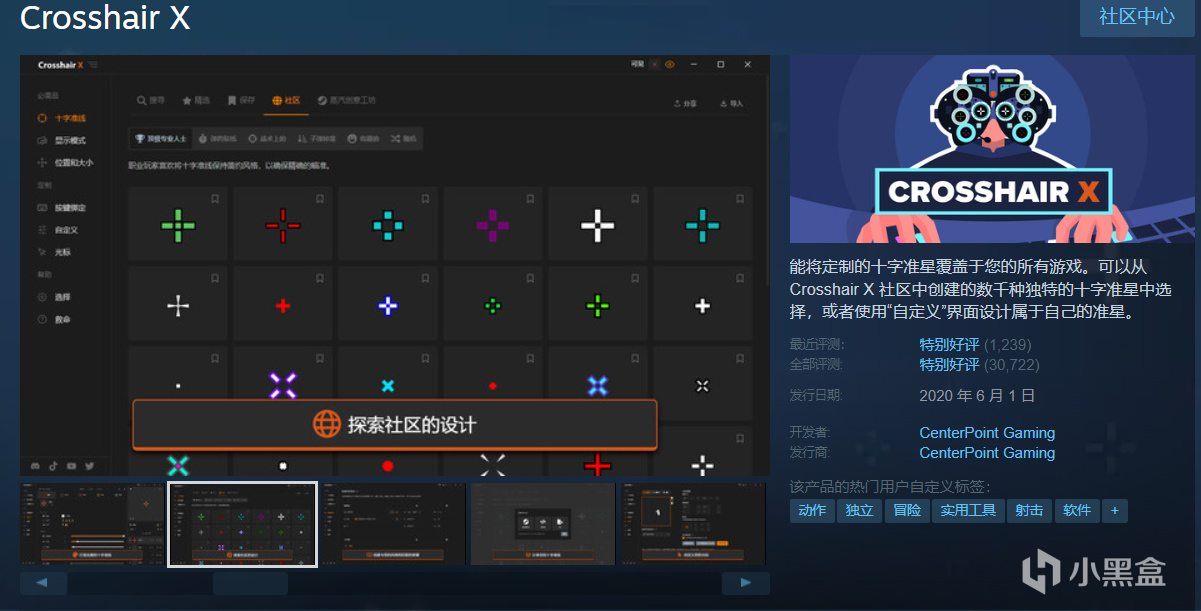Switch to the 搜寻 search tab
1201x611 pixels.
pyautogui.click(x=151, y=101)
